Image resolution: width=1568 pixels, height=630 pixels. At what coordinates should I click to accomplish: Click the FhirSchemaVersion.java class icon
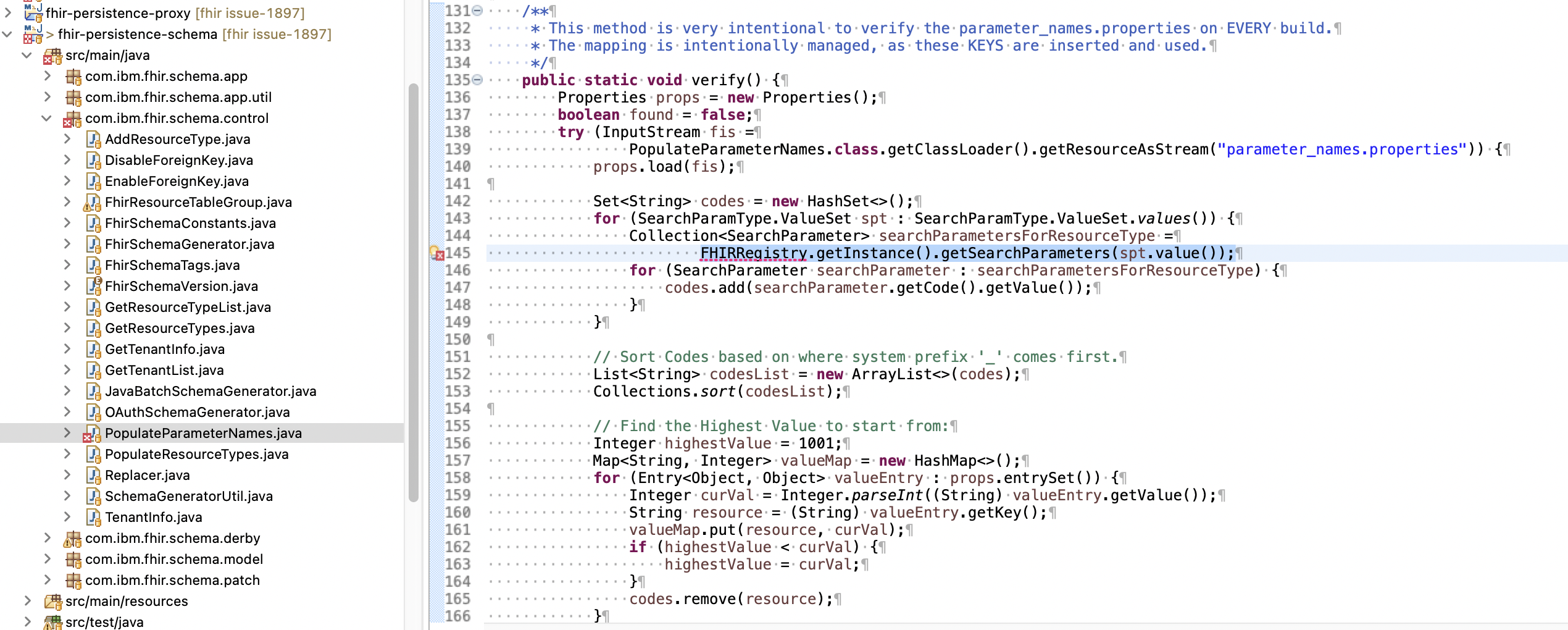coord(93,286)
